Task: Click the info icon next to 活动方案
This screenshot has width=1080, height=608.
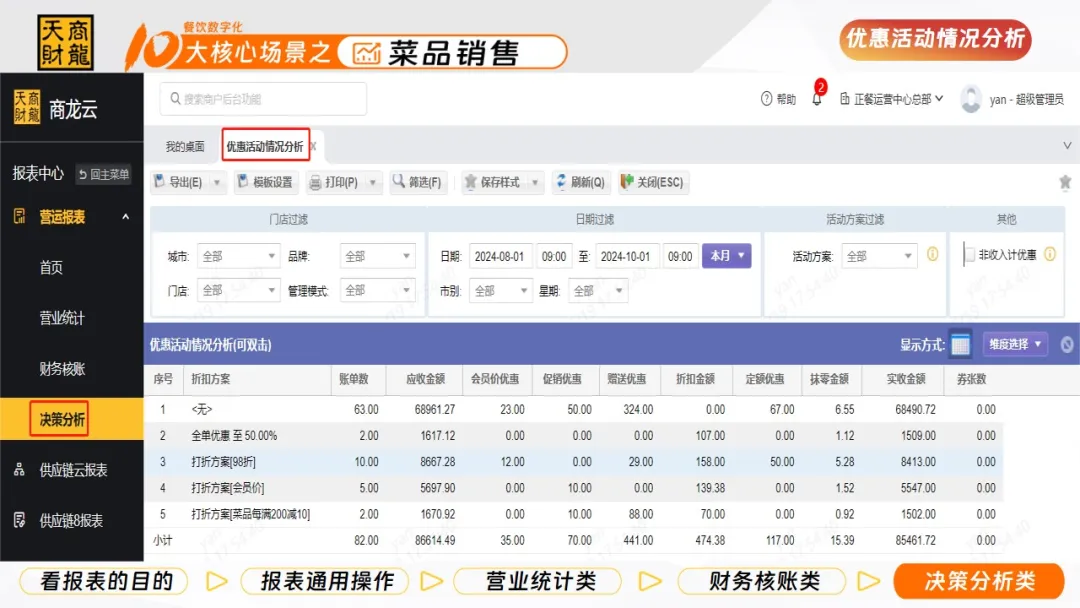Action: 933,255
